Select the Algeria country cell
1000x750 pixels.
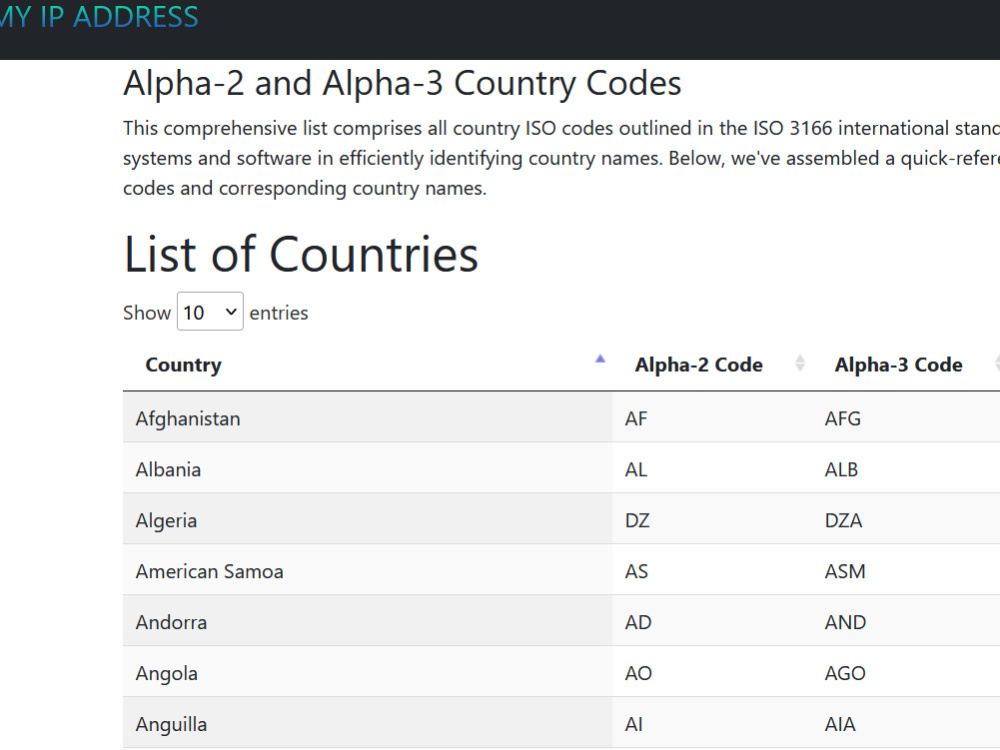(367, 520)
